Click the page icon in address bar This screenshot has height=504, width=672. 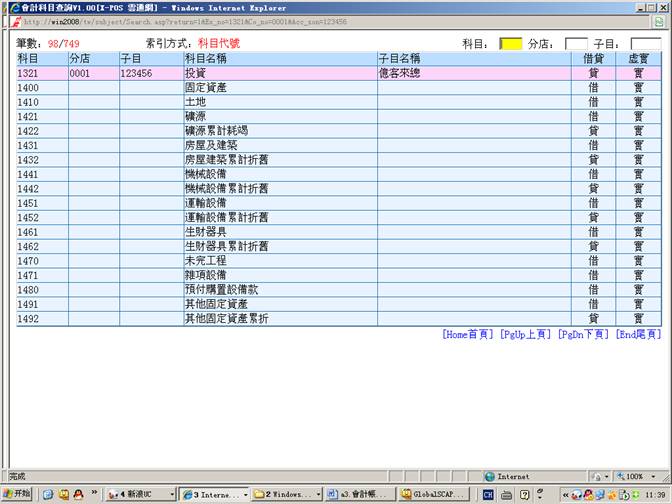click(x=17, y=21)
